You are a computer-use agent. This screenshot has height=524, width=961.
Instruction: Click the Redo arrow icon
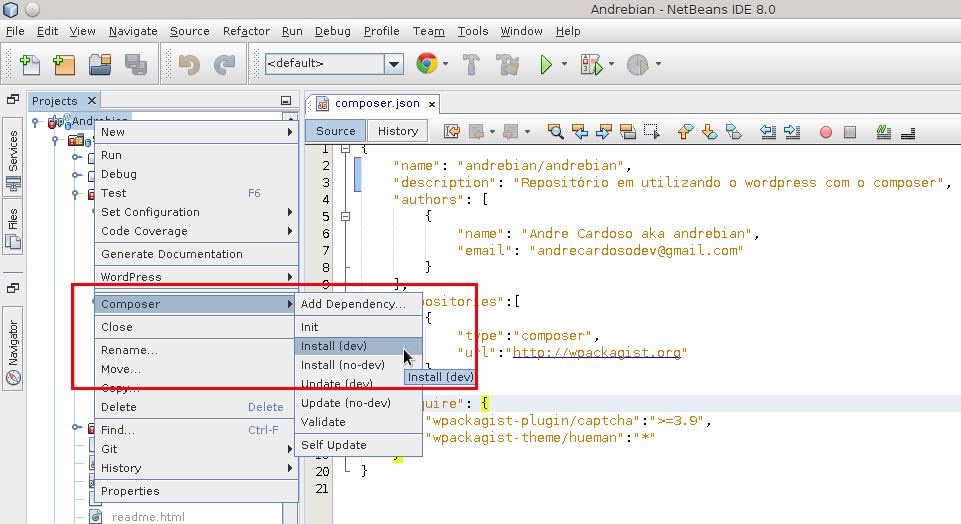click(225, 64)
